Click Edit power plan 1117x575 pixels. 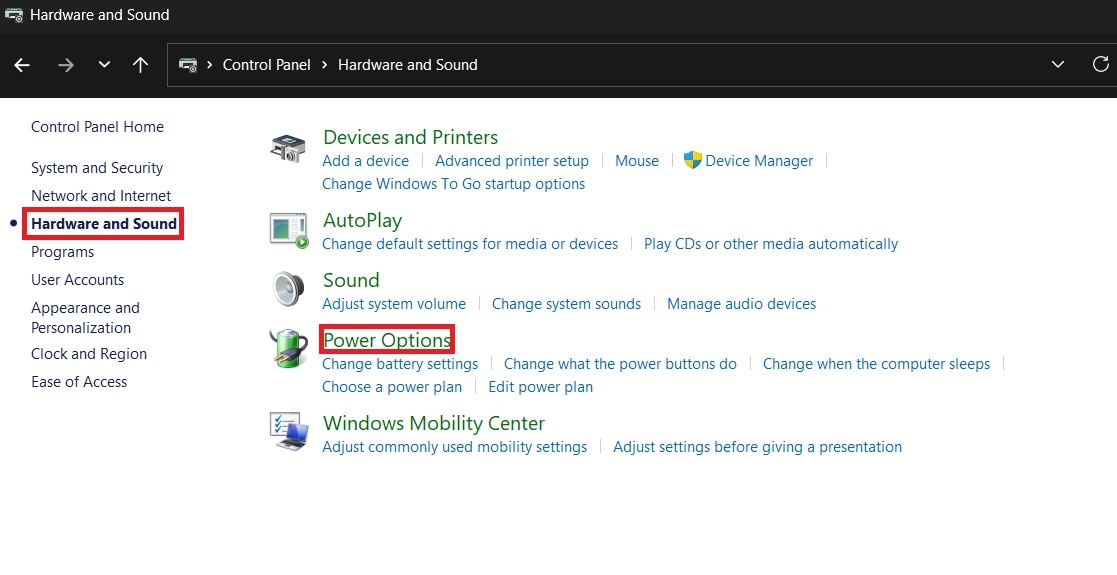pyautogui.click(x=541, y=387)
